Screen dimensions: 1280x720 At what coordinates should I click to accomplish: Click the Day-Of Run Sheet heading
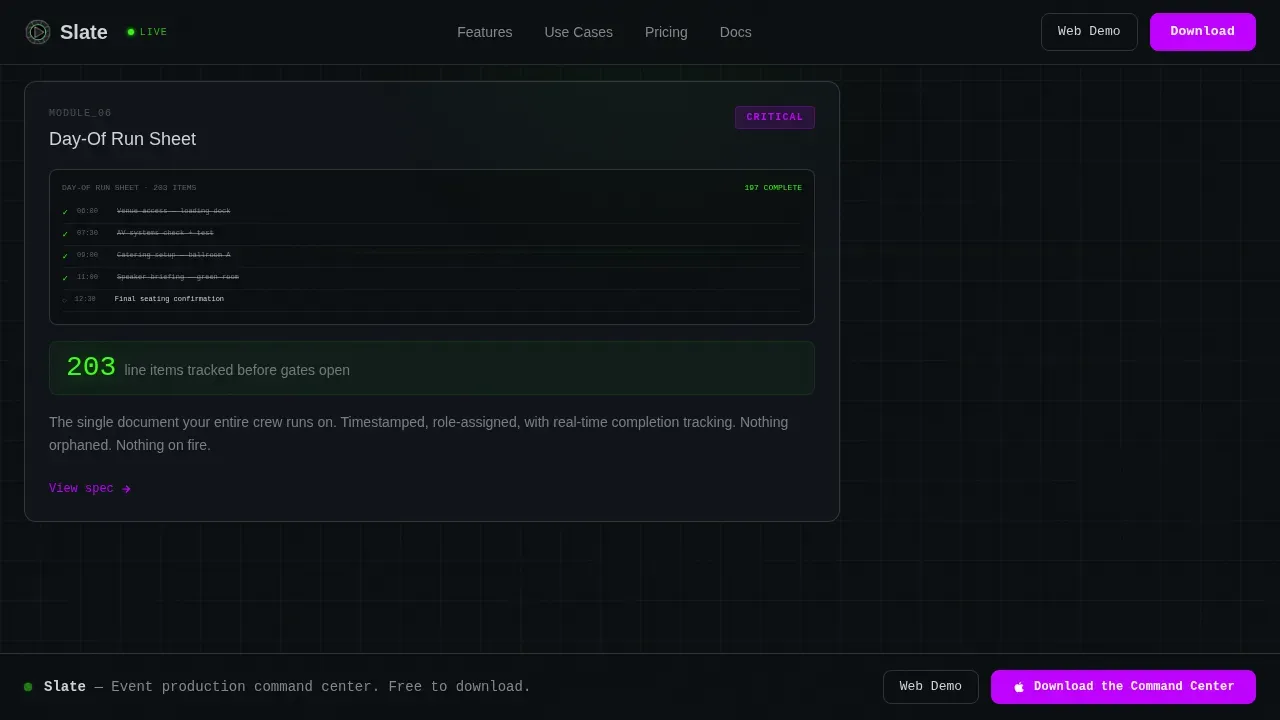(x=123, y=139)
